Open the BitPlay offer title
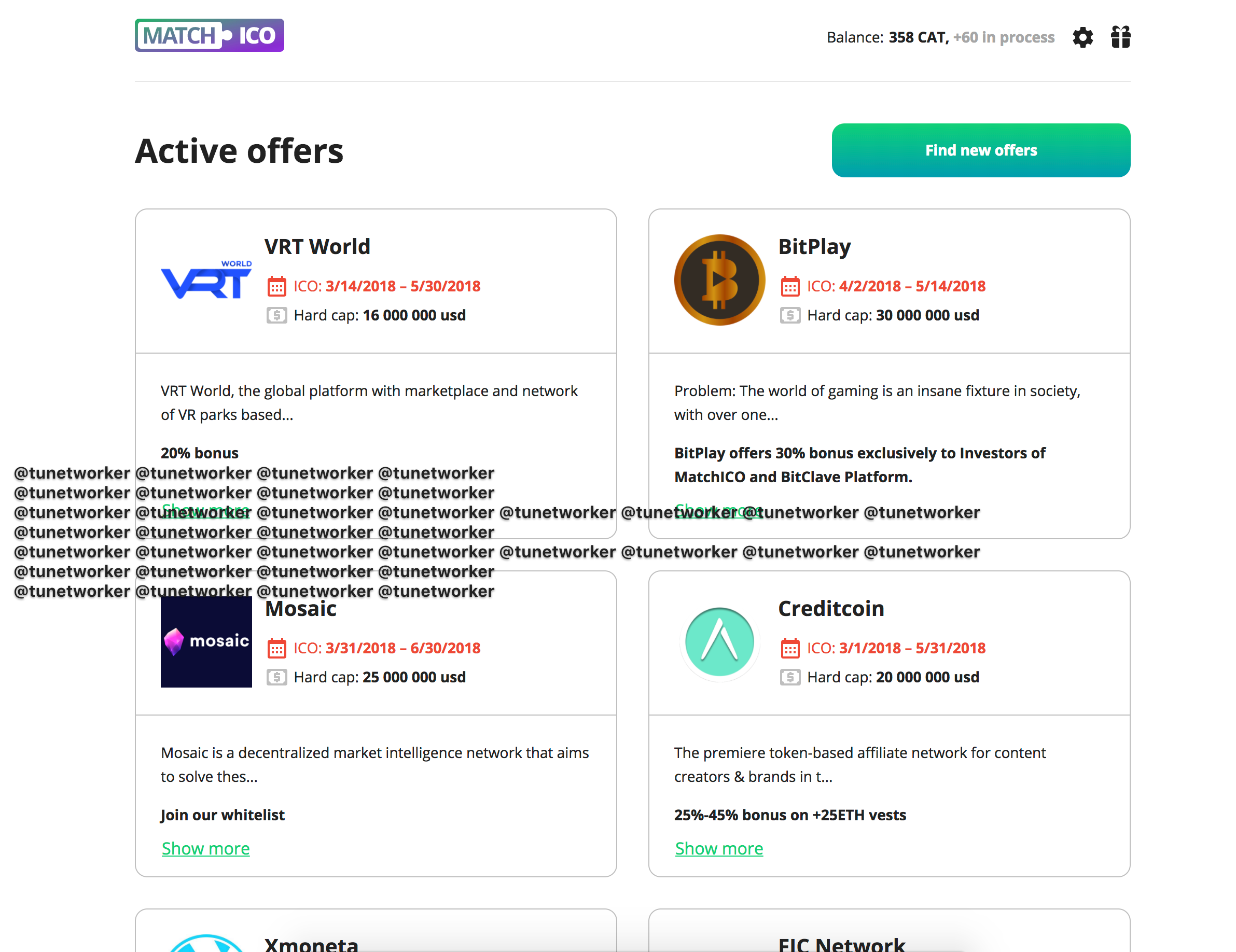 (x=814, y=247)
